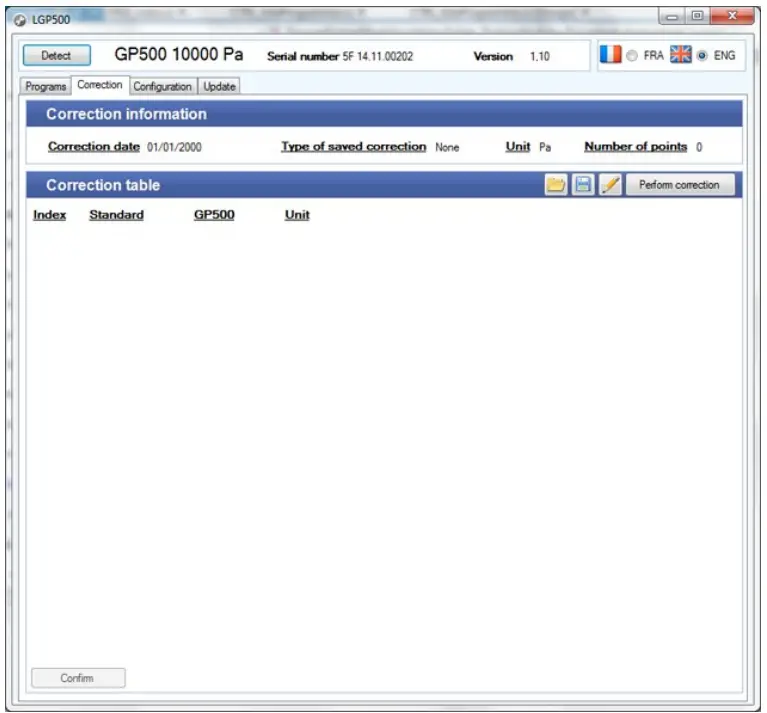Click the LGP500 title bar app icon
The width and height of the screenshot is (767, 713).
point(20,20)
